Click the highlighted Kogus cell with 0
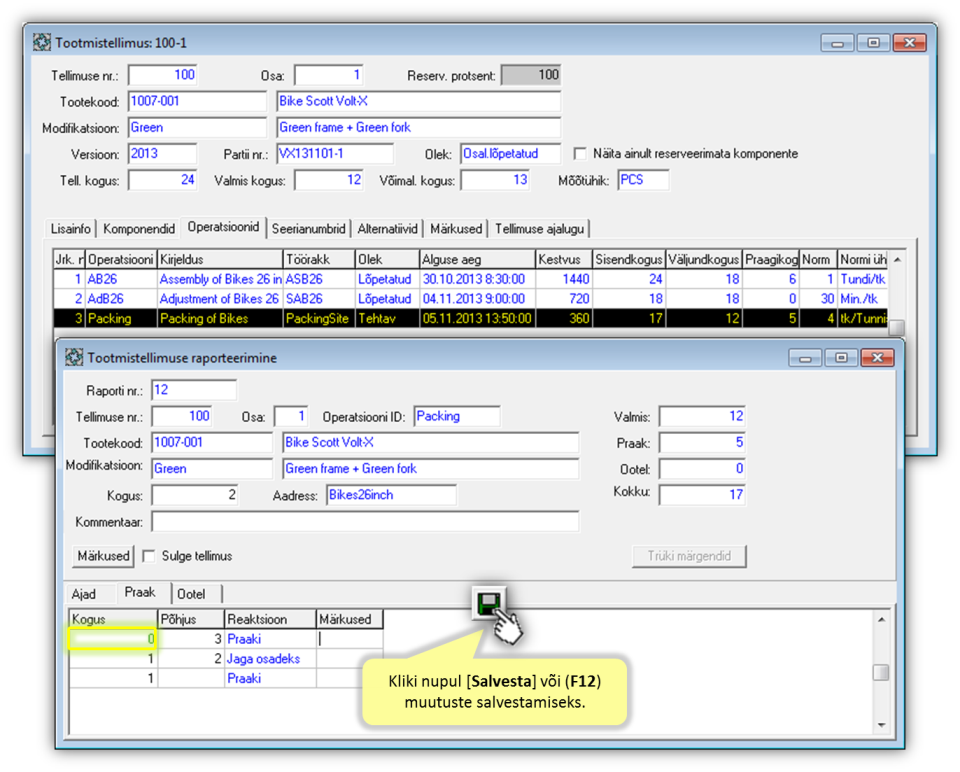960x772 pixels. click(x=112, y=639)
